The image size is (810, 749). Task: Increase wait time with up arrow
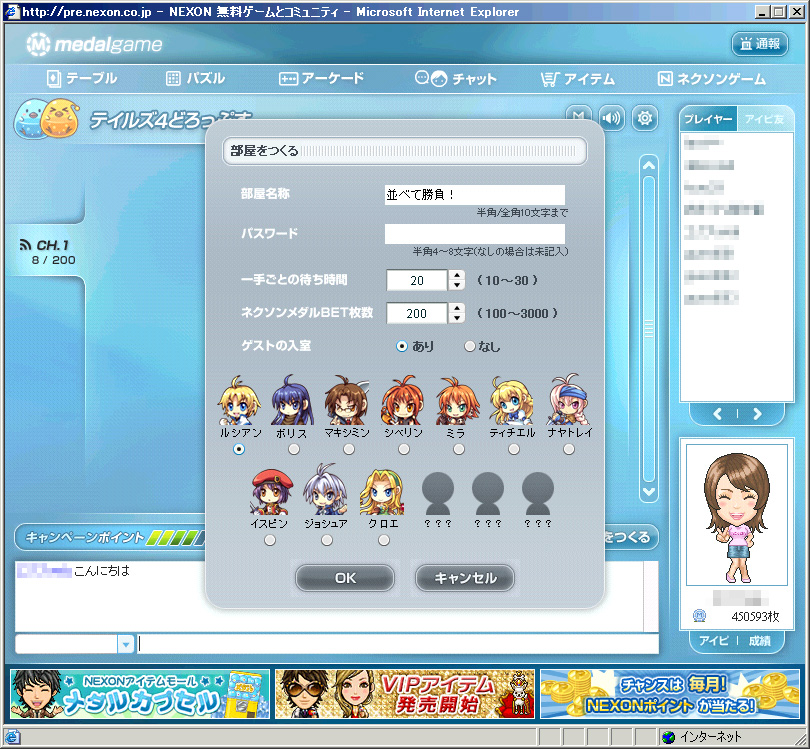457,275
